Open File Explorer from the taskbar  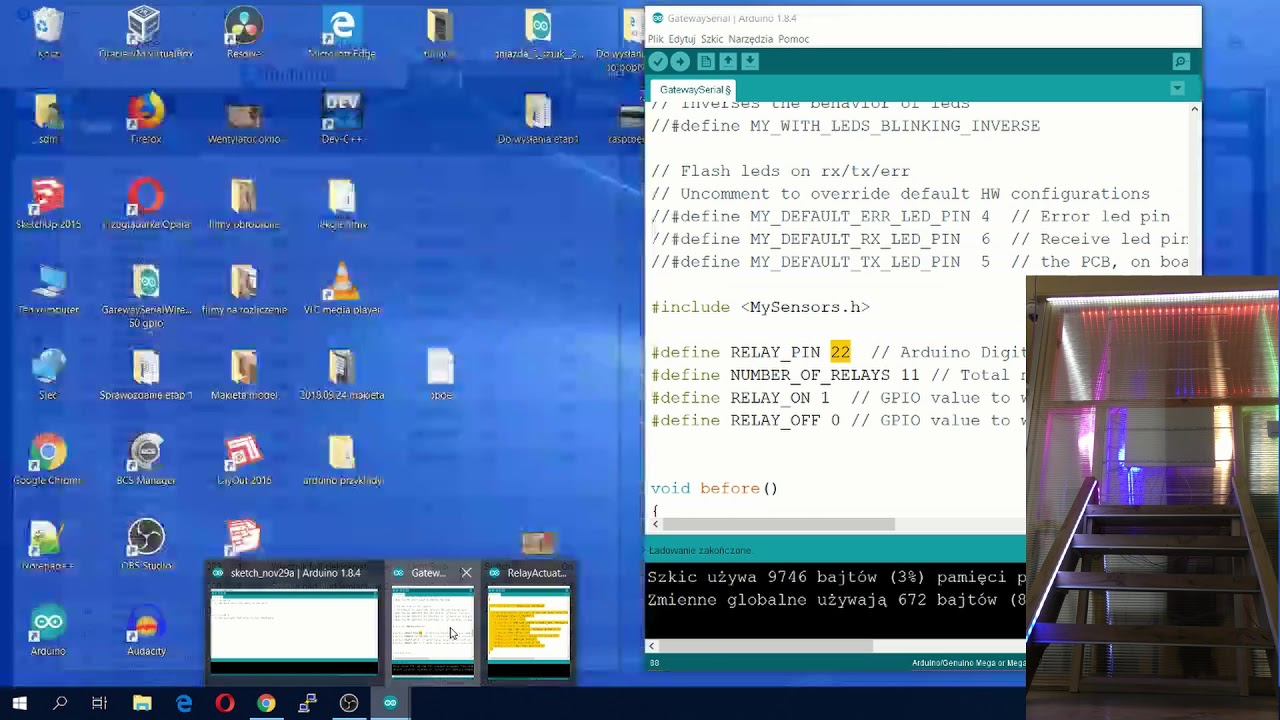(x=142, y=703)
